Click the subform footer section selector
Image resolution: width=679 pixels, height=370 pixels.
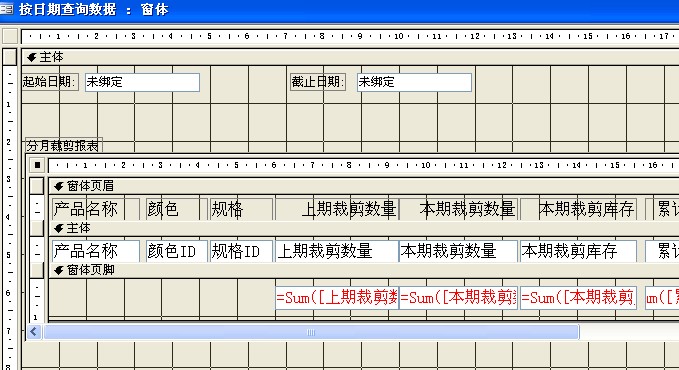[37, 270]
